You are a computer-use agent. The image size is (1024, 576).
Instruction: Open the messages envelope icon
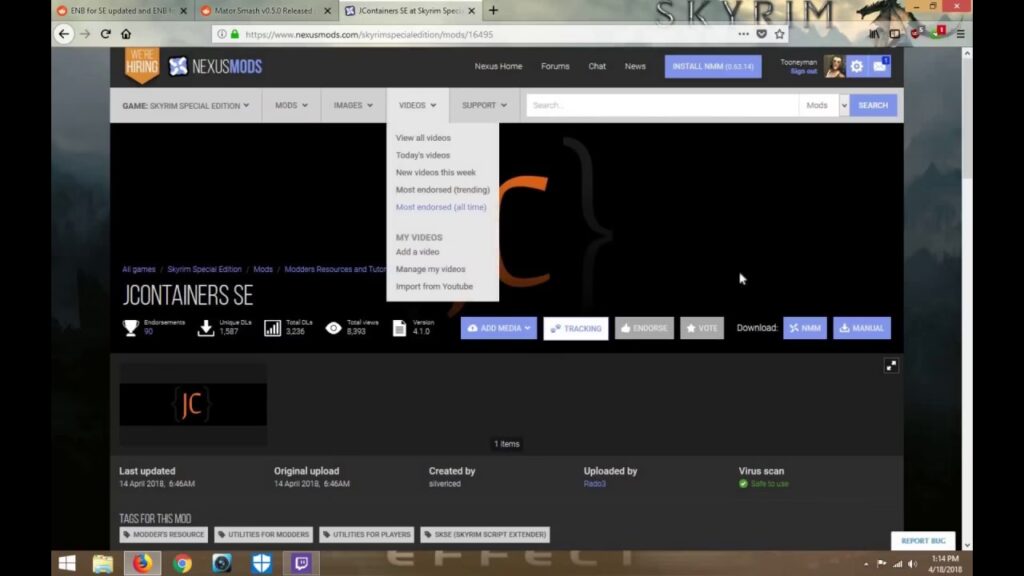click(880, 66)
